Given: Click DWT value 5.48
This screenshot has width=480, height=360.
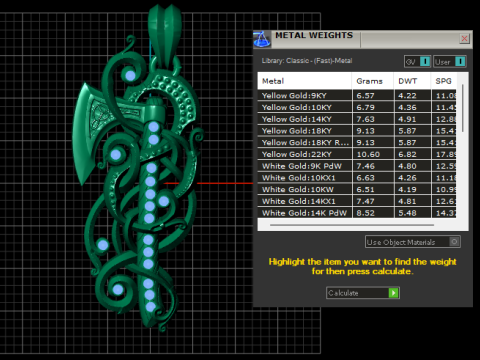Looking at the screenshot, I should (x=407, y=213).
